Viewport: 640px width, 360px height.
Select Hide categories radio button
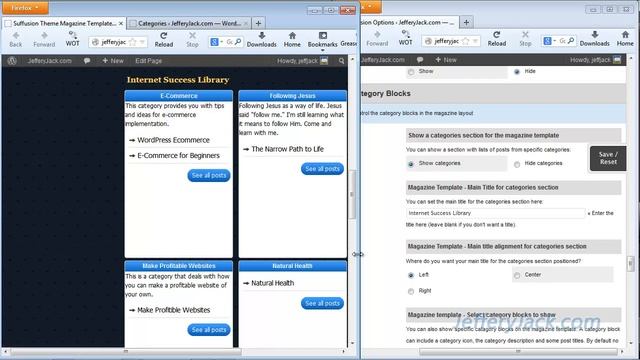(x=517, y=164)
